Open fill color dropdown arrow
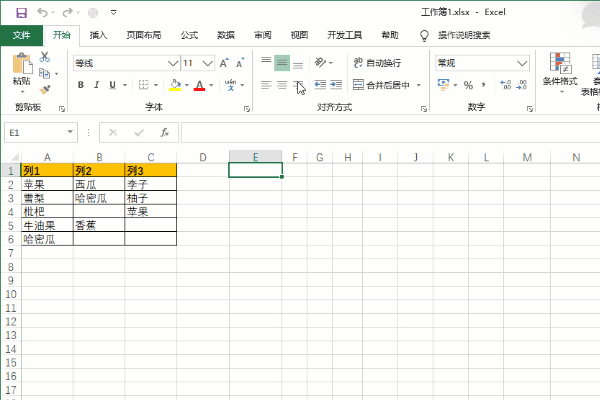Image resolution: width=600 pixels, height=400 pixels. coord(187,85)
